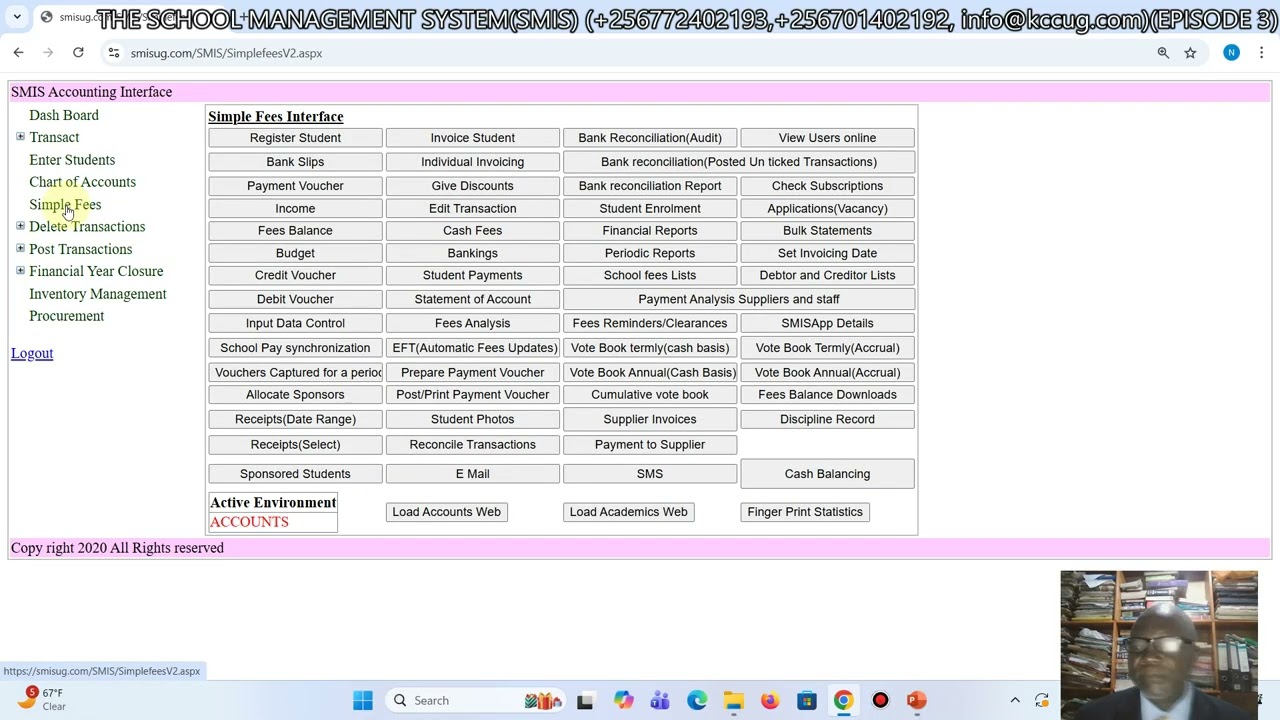Open the Bank Reconciliation(Audit) button
Screen dimensions: 1280x720
[650, 138]
